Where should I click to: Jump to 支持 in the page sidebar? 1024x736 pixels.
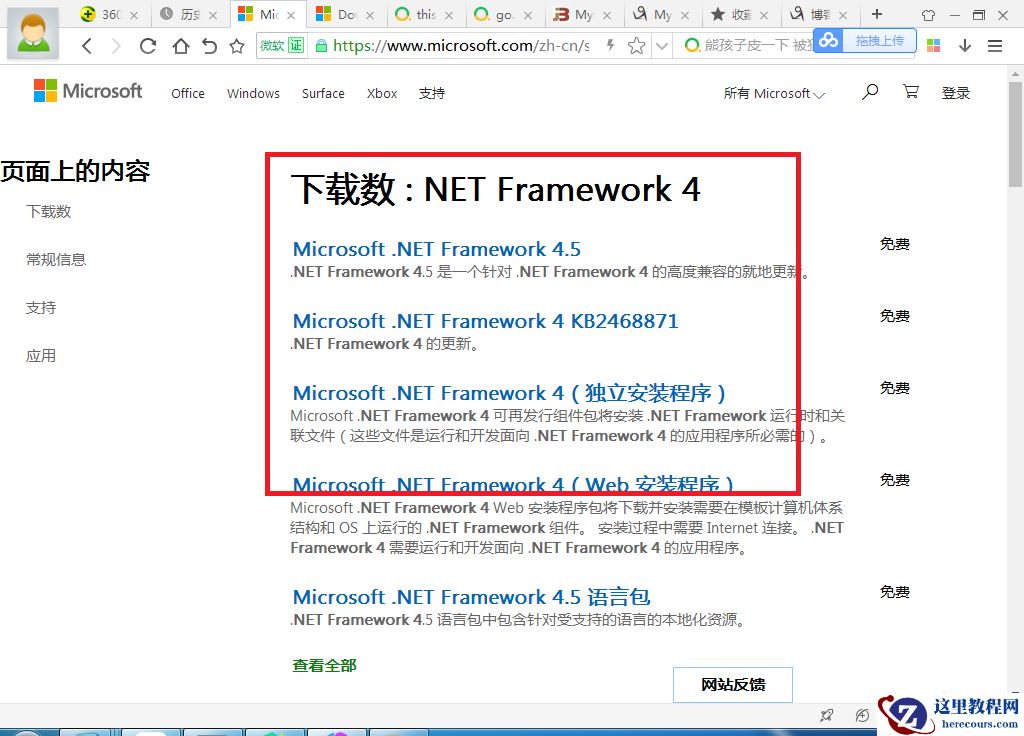(x=40, y=308)
